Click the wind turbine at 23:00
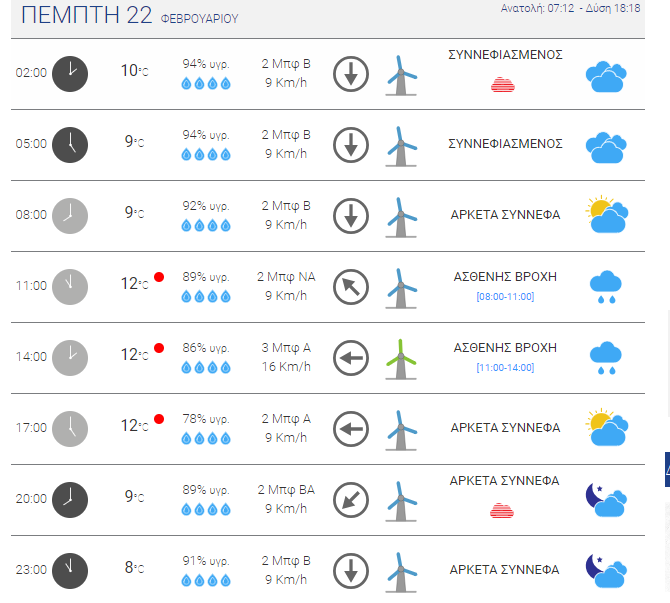This screenshot has height=603, width=670. point(401,572)
